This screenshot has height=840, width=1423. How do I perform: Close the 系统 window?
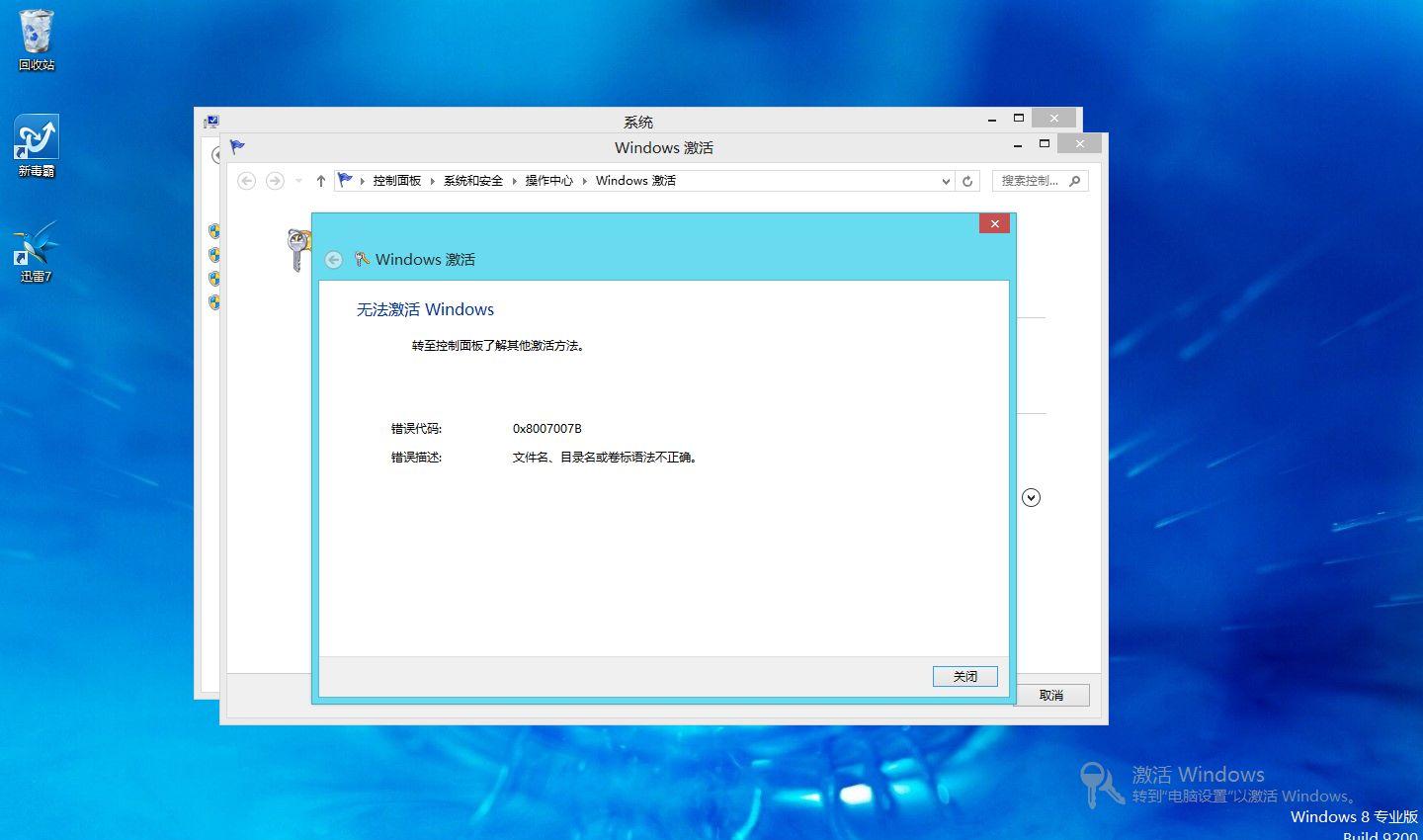tap(1053, 119)
